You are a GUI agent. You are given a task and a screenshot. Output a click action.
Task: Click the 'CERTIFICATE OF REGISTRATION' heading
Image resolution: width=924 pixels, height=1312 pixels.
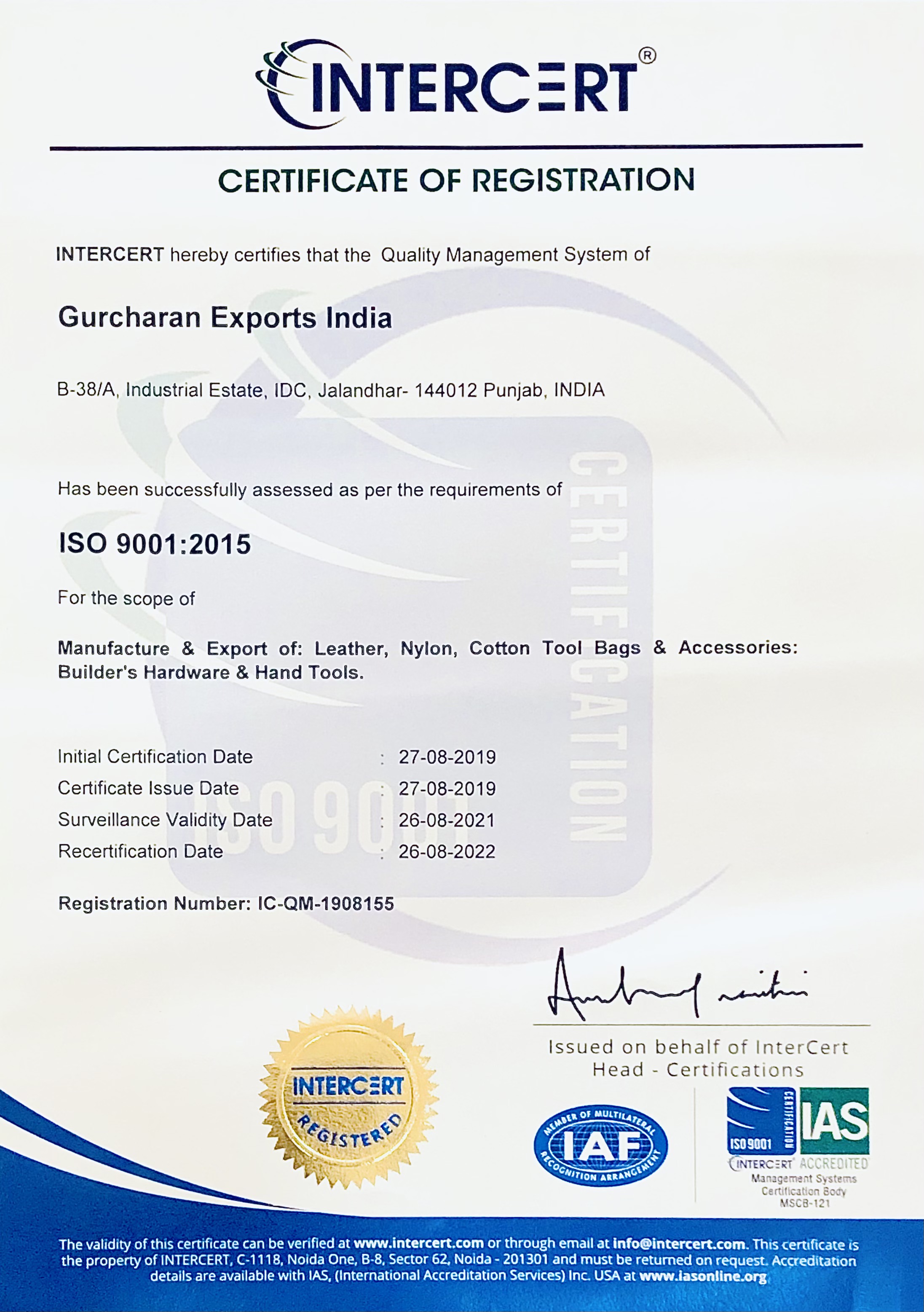[456, 180]
